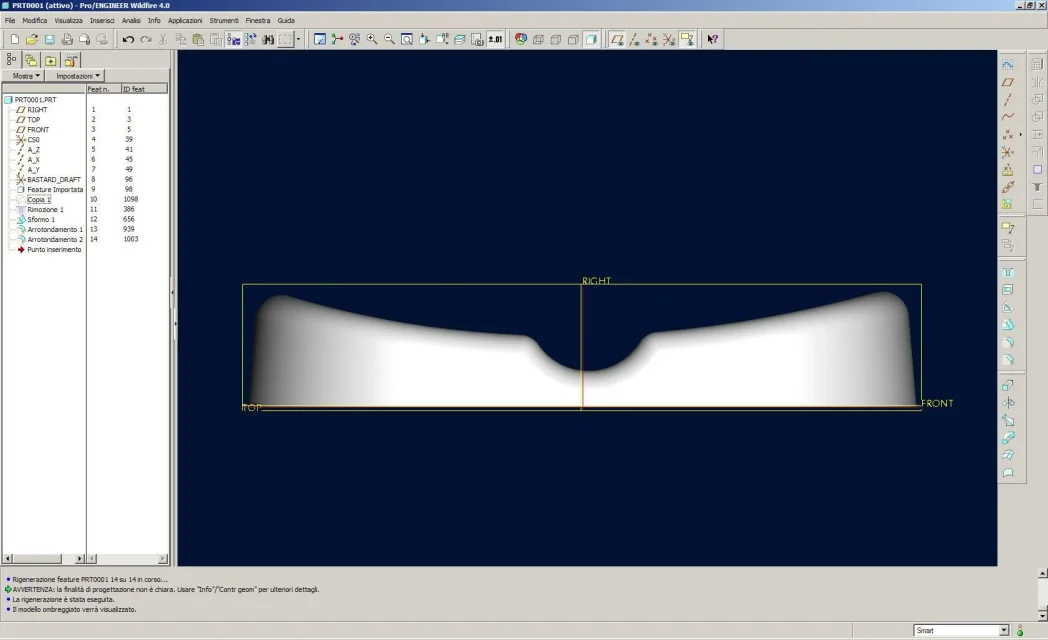Create a datum plane from right toolbar
1048x640 pixels.
coord(1008,82)
